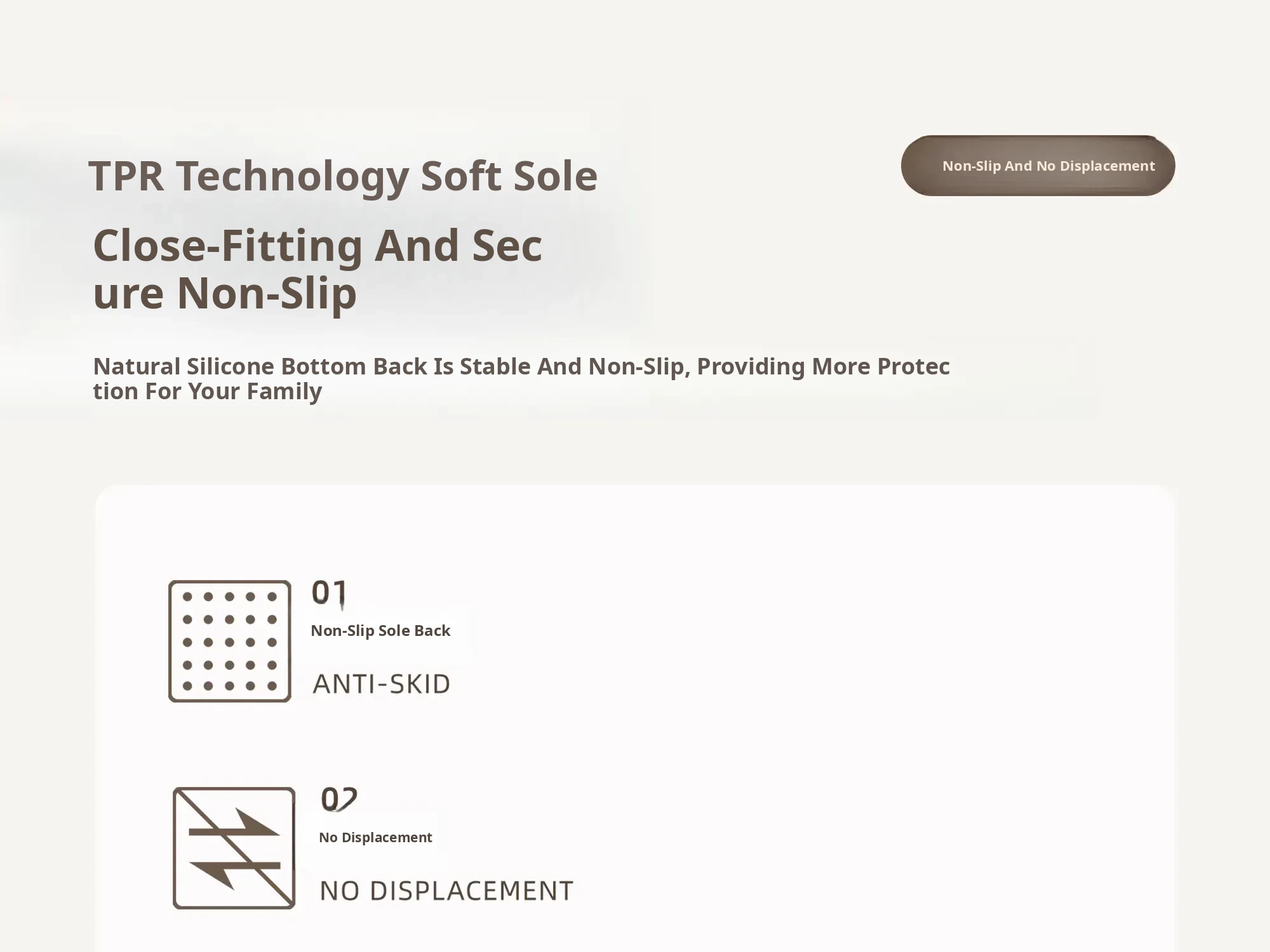
Task: Click the top-left corner dot of grid icon
Action: point(187,597)
